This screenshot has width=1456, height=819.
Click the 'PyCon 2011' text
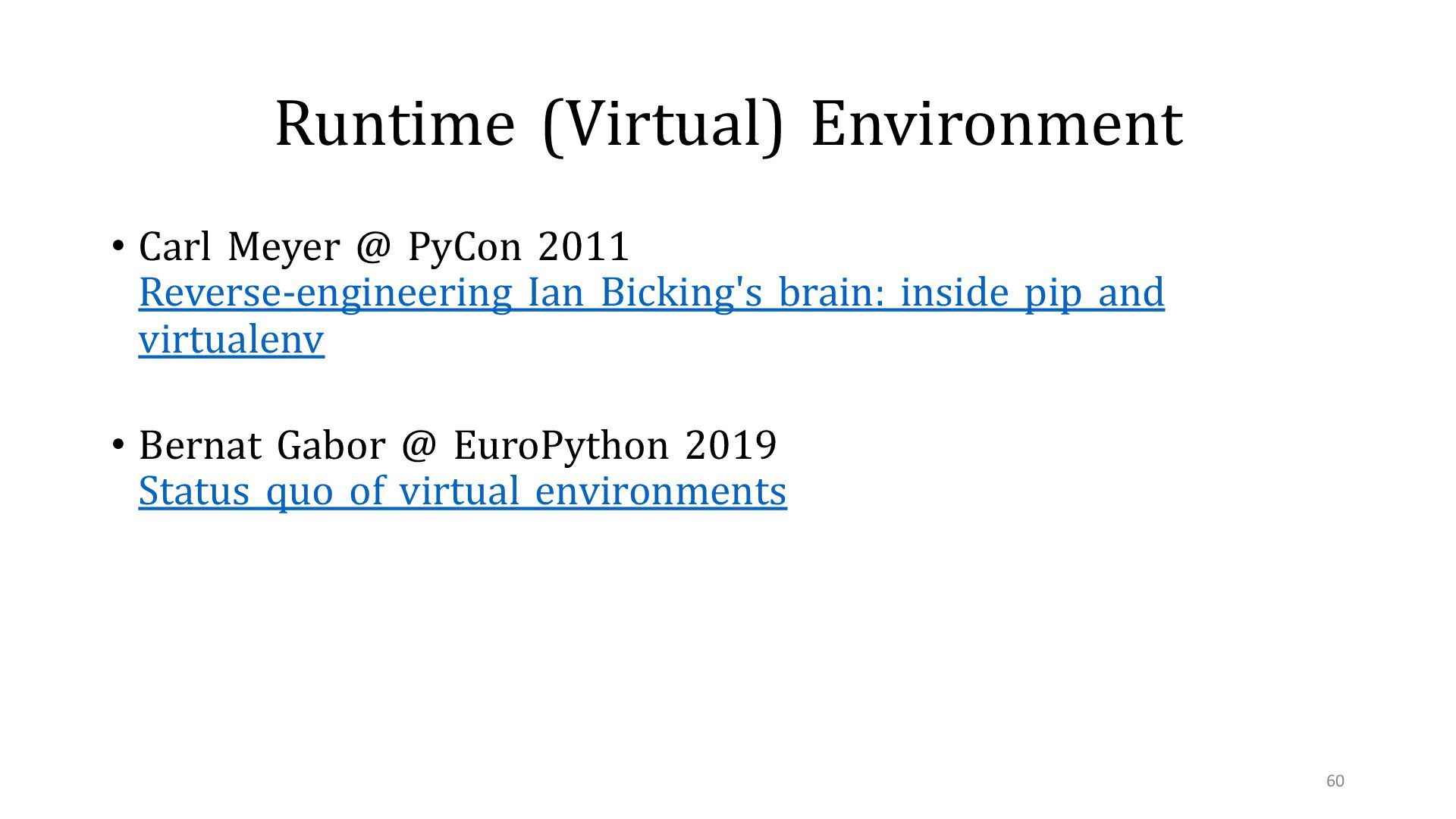(x=519, y=247)
